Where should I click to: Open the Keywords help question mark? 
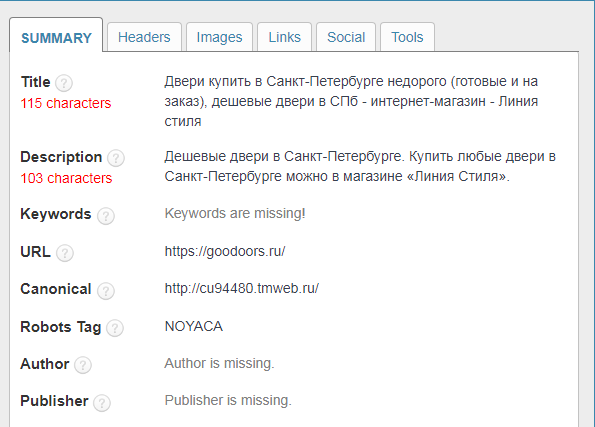tap(106, 216)
